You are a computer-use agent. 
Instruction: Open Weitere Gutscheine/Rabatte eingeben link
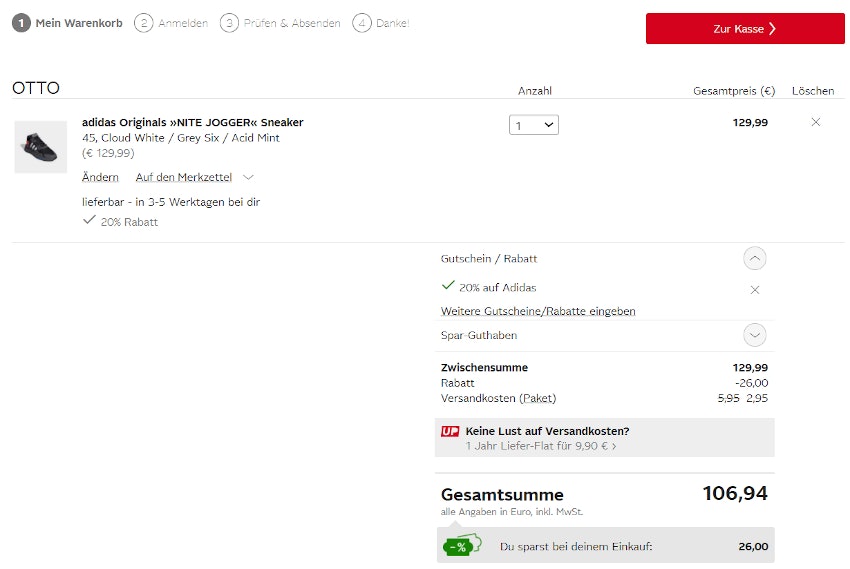pyautogui.click(x=538, y=311)
